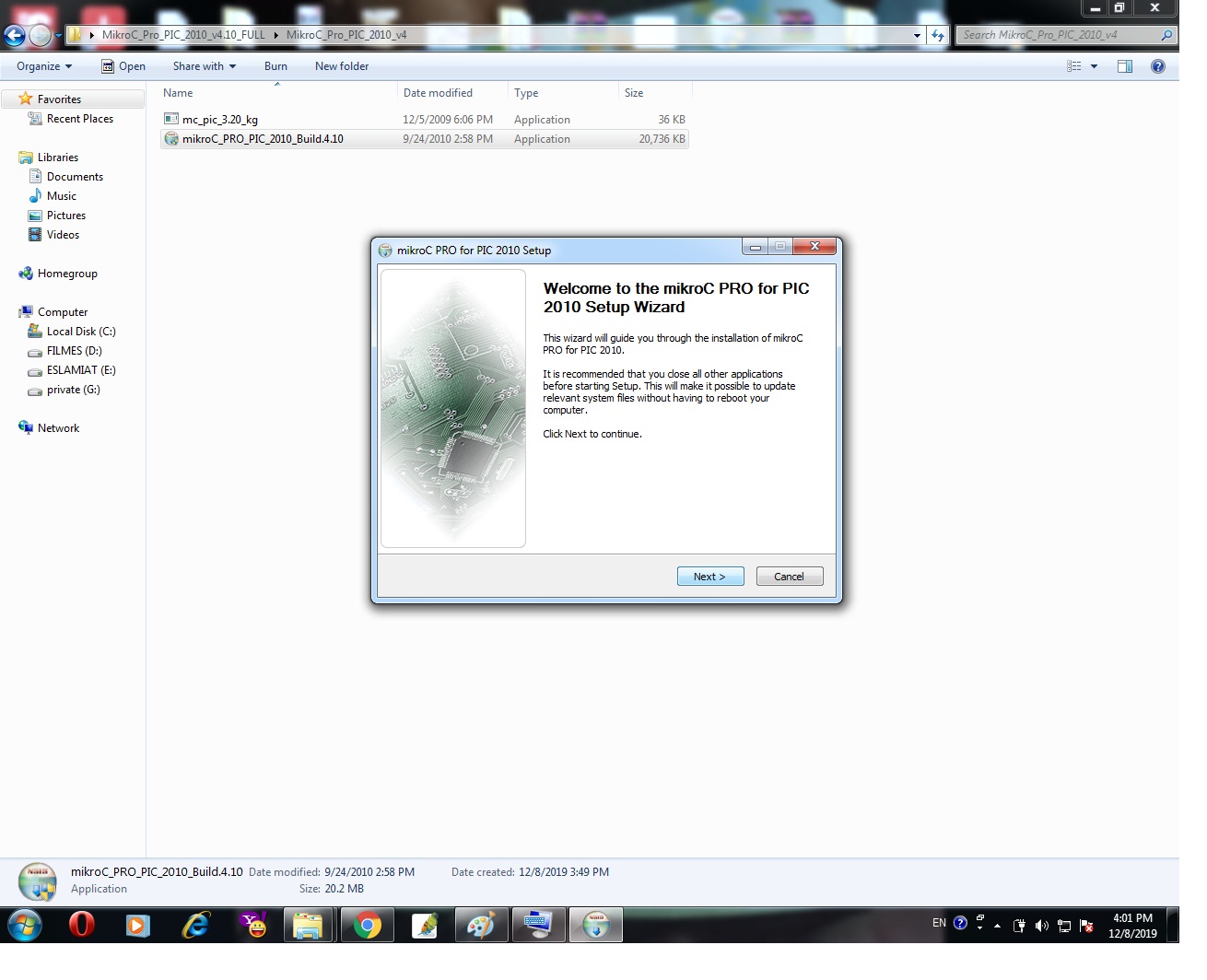Open the Documents library
Viewport: 1207px width, 980px height.
(x=65, y=177)
